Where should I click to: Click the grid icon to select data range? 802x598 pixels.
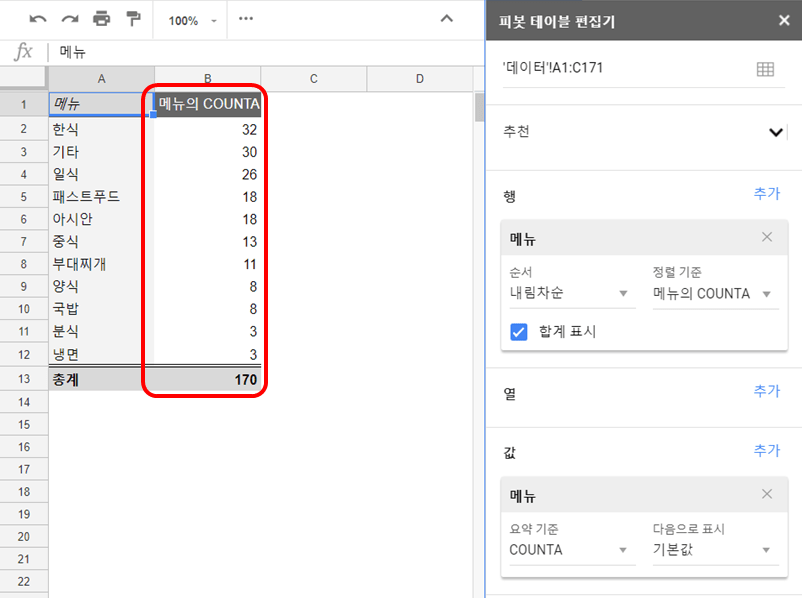pos(766,69)
